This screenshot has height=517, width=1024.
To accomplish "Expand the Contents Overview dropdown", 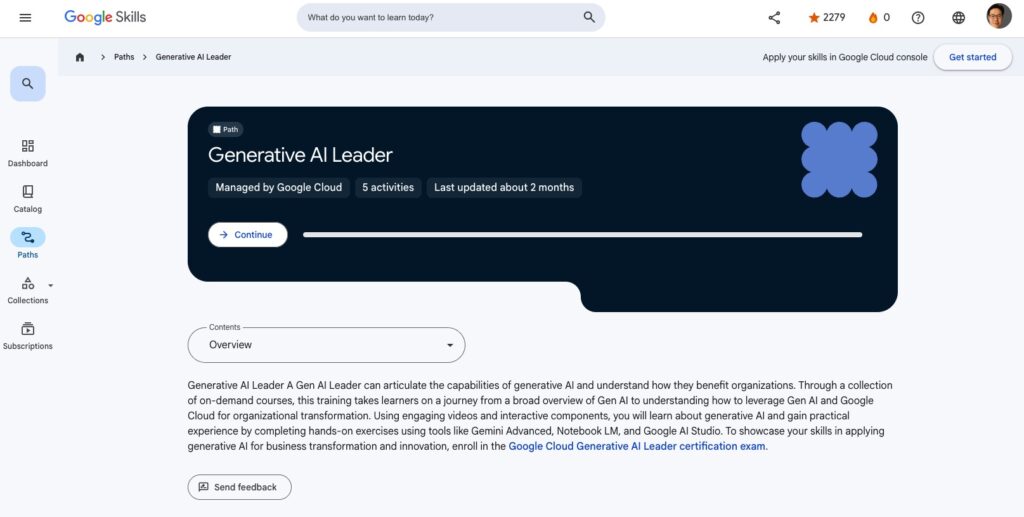I will pos(326,345).
